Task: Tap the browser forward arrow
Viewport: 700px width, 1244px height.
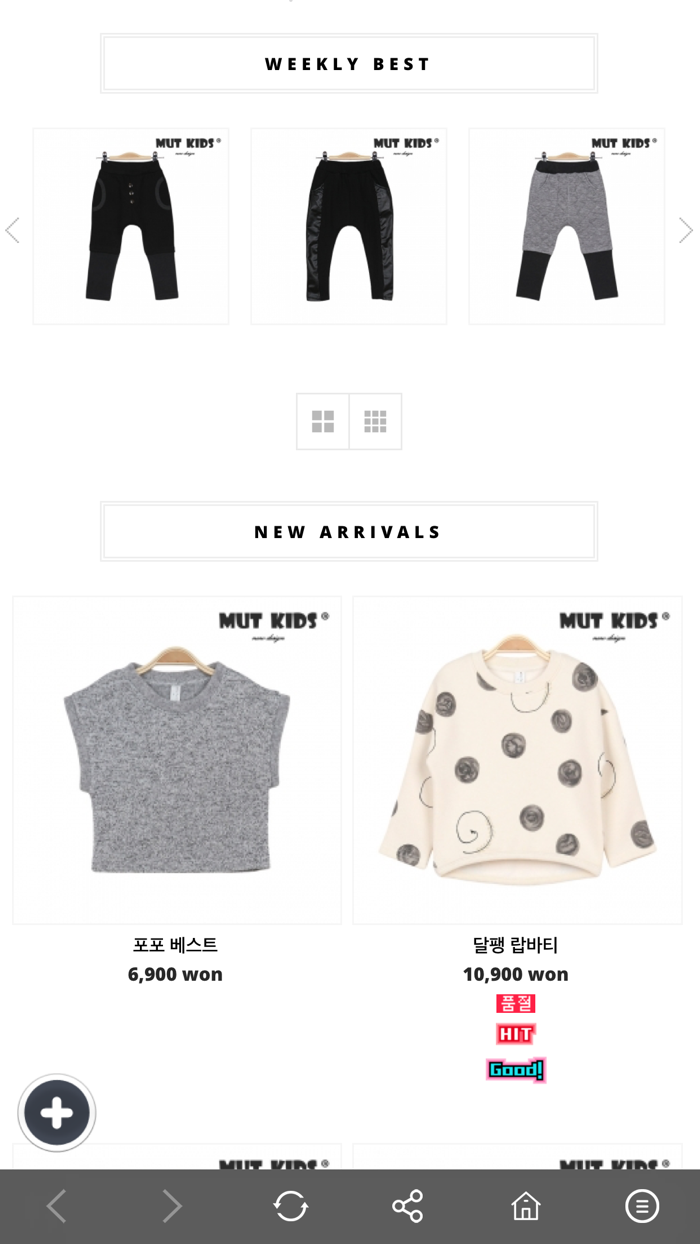Action: click(173, 1206)
